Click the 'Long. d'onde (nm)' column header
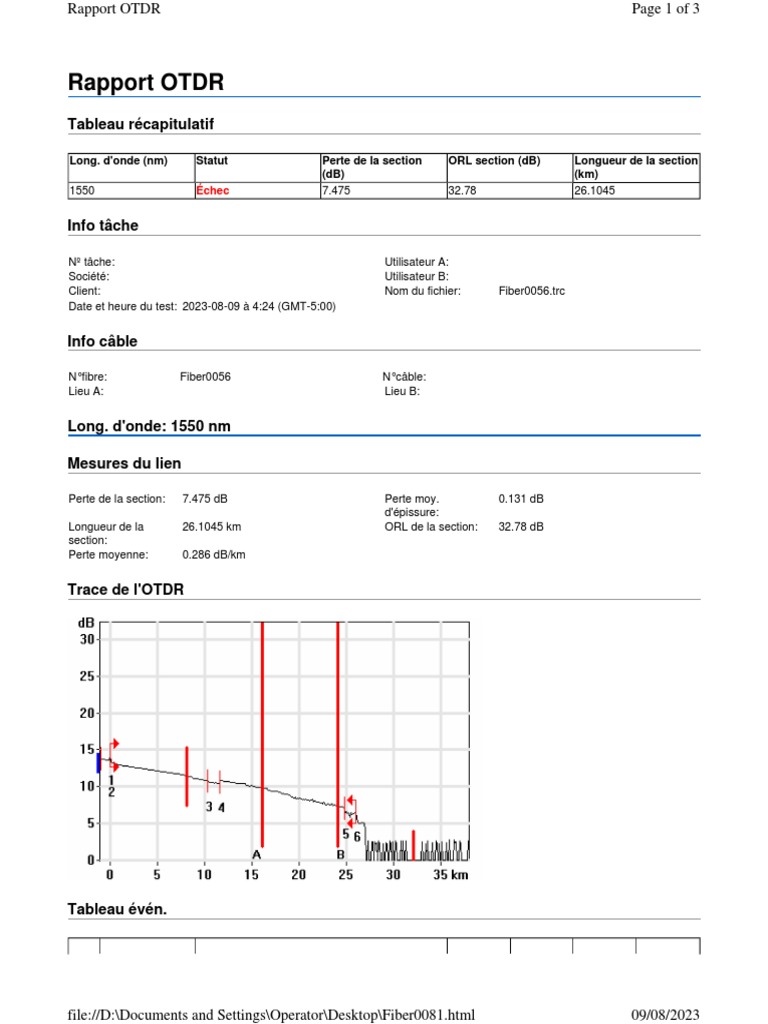768x1024 pixels. click(131, 168)
